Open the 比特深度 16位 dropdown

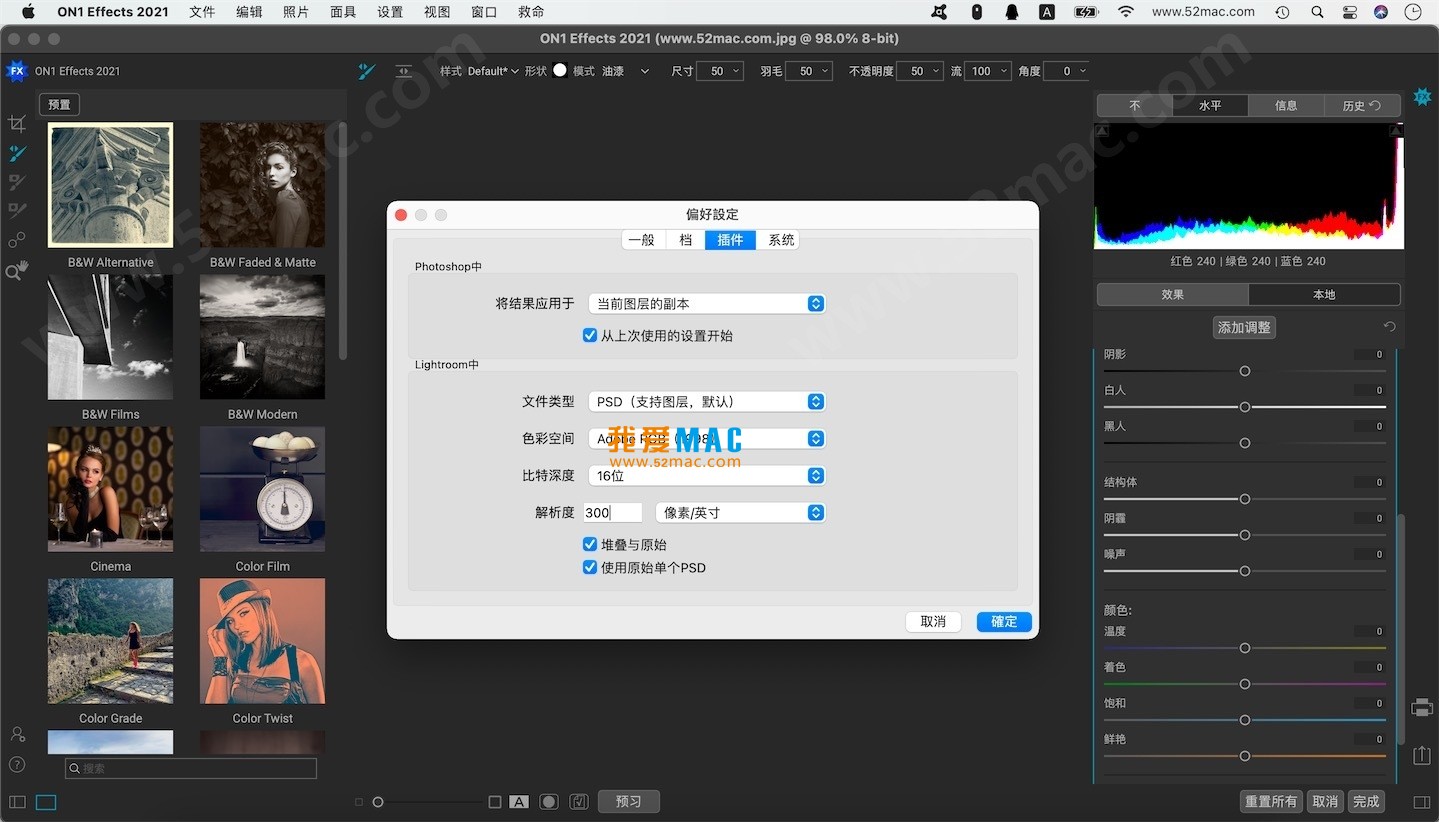[x=707, y=475]
